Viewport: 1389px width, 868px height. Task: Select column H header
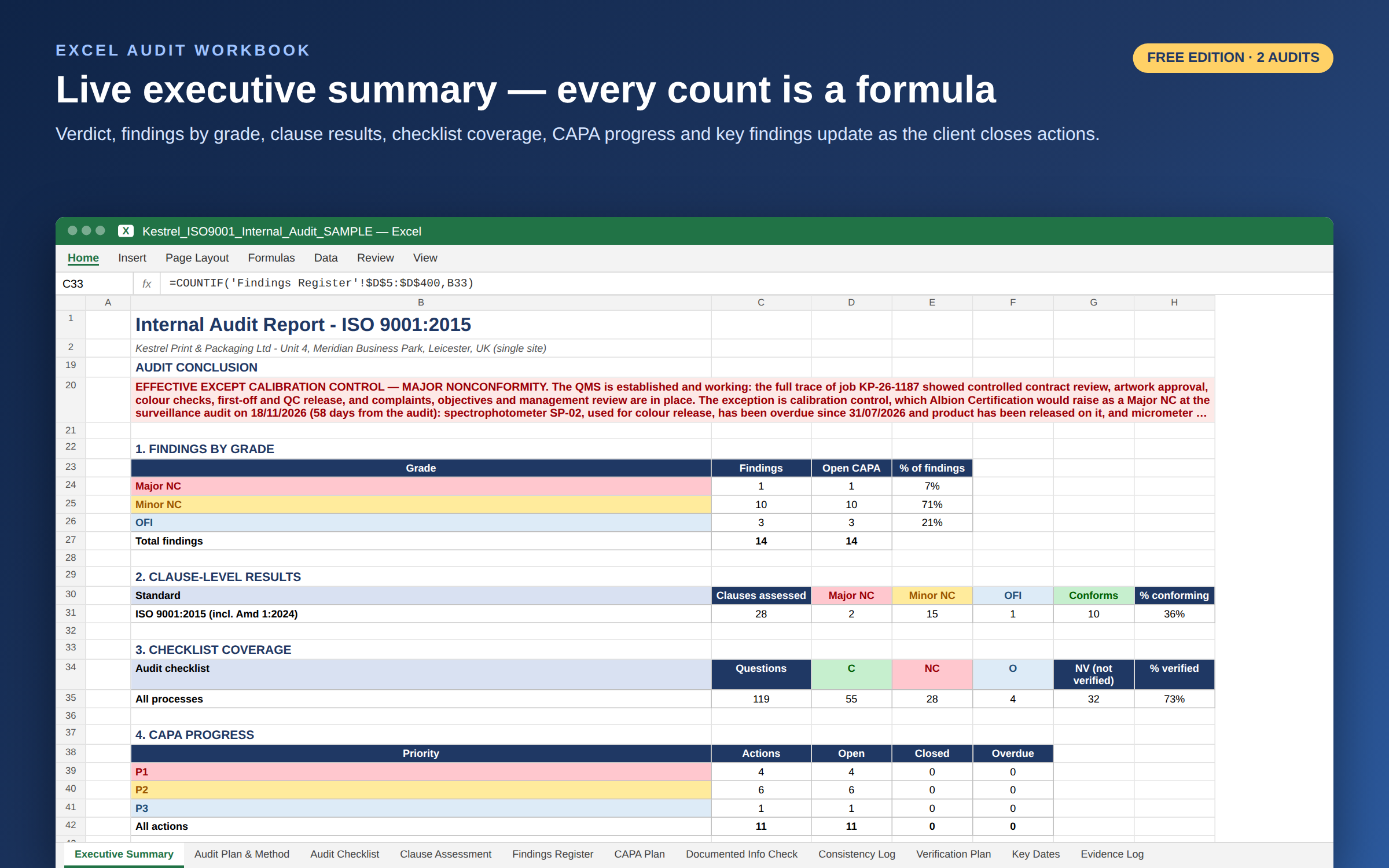tap(1174, 303)
